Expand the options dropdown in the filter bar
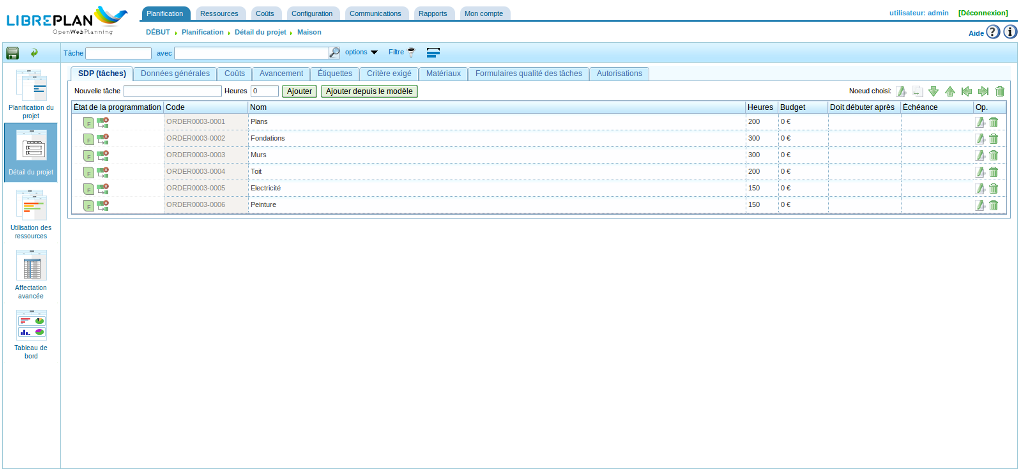Viewport: 1020px width, 475px height. coord(362,52)
